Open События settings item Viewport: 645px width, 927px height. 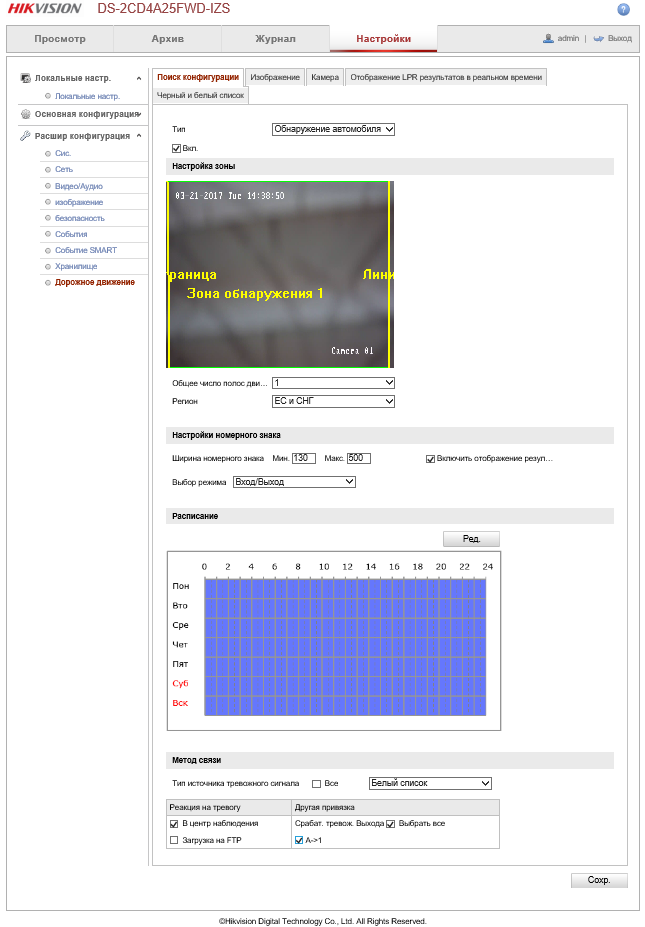[x=71, y=234]
